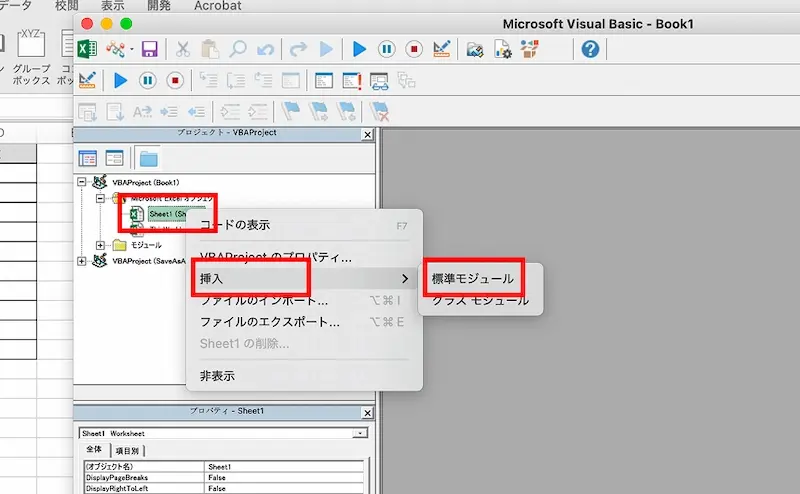Click the Undo arrow icon
Image resolution: width=800 pixels, height=494 pixels.
265,50
